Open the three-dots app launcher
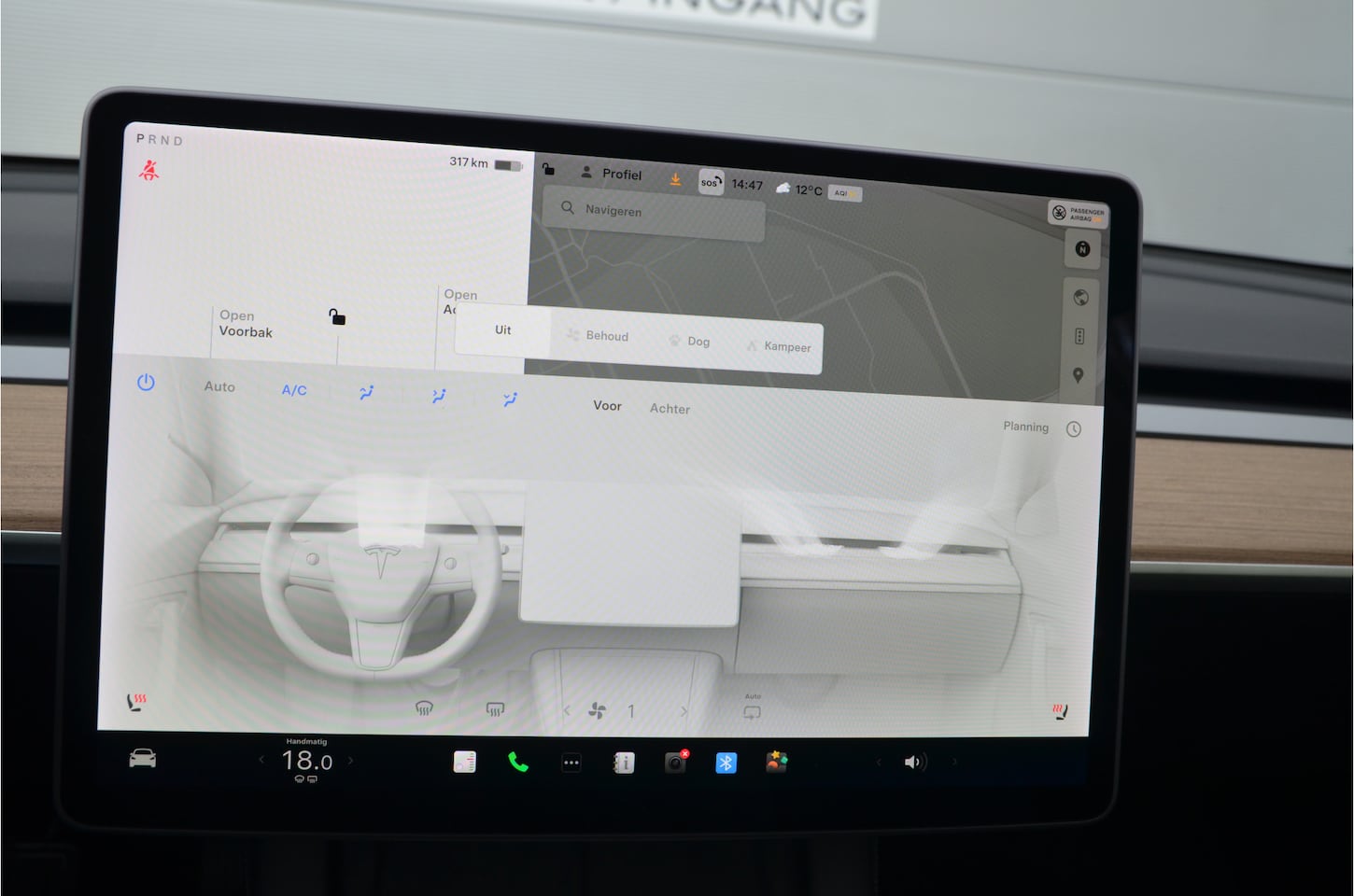 click(x=571, y=763)
